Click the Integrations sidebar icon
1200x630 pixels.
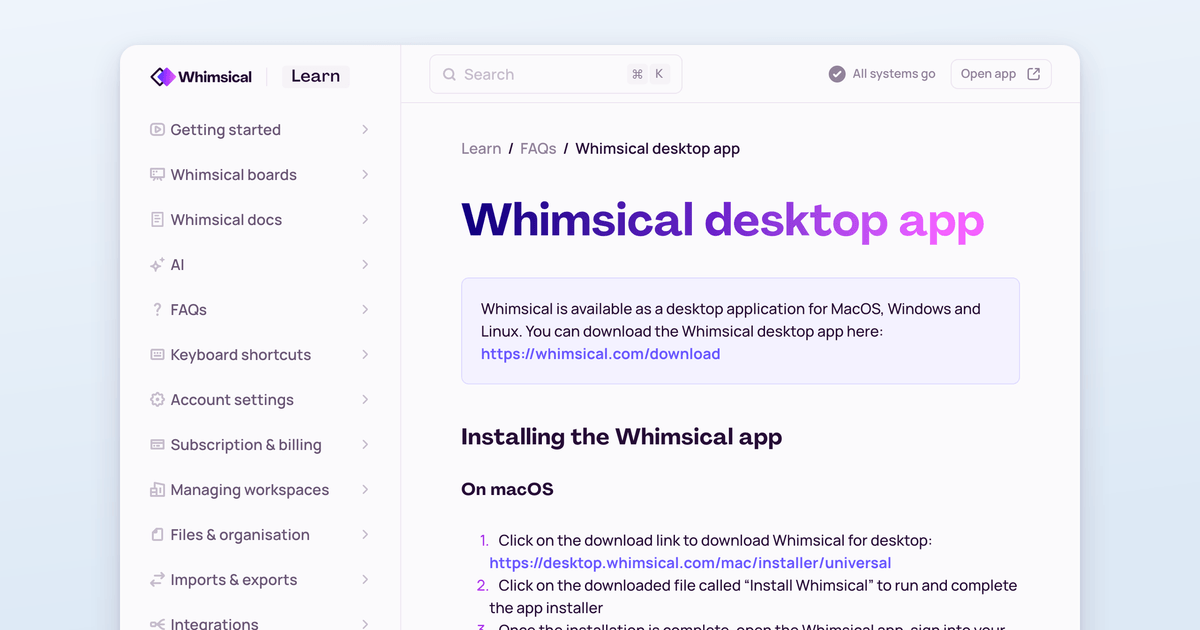[157, 624]
